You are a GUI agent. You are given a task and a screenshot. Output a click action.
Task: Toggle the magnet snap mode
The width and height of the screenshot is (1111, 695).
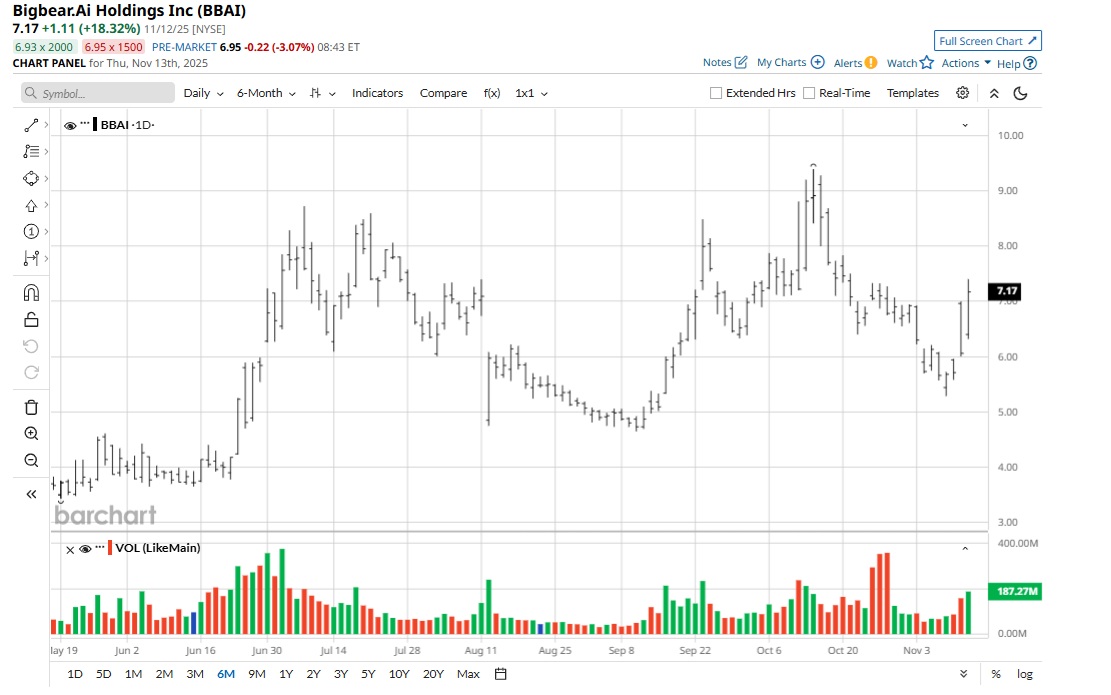pos(30,293)
